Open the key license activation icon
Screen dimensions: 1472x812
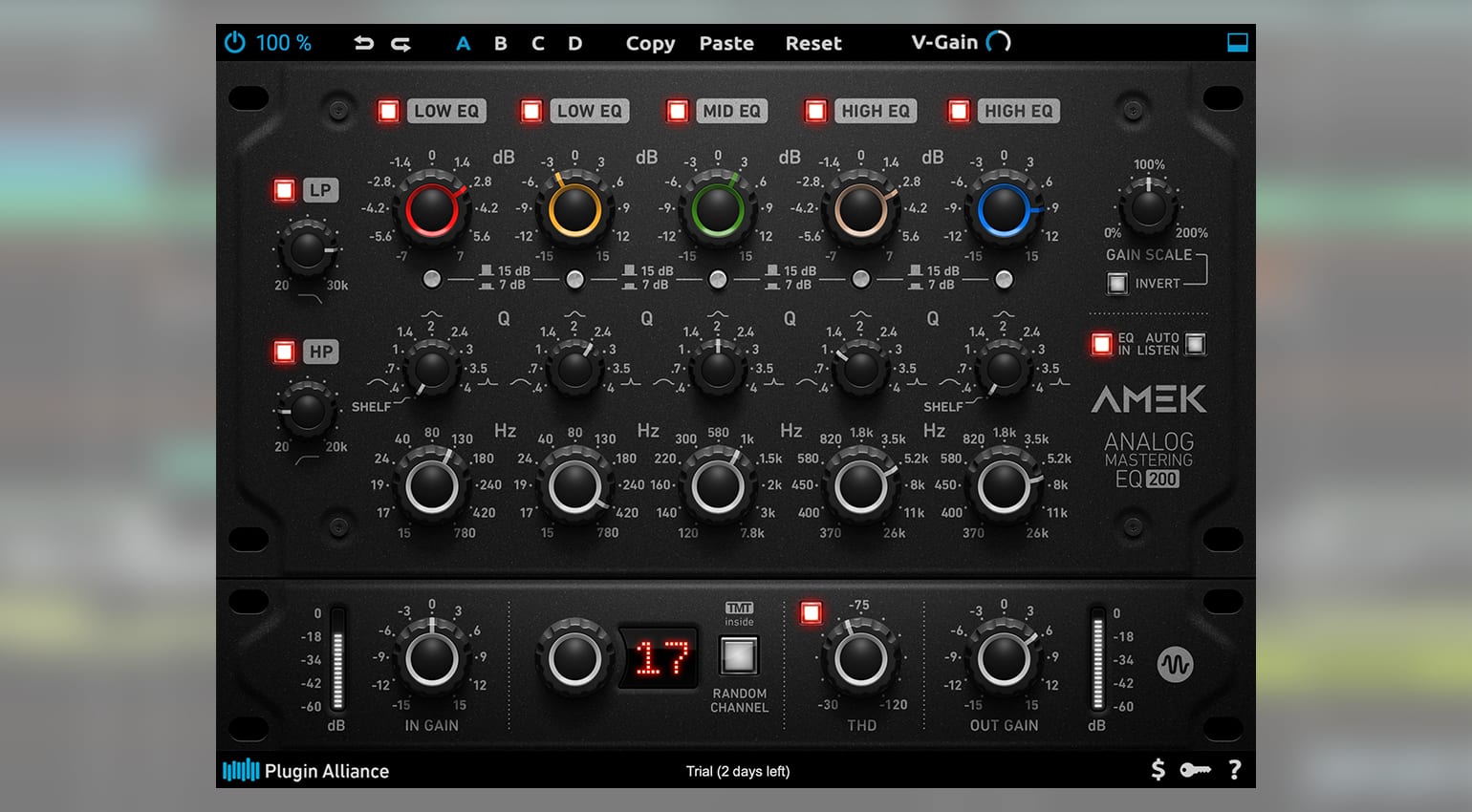pos(1195,769)
